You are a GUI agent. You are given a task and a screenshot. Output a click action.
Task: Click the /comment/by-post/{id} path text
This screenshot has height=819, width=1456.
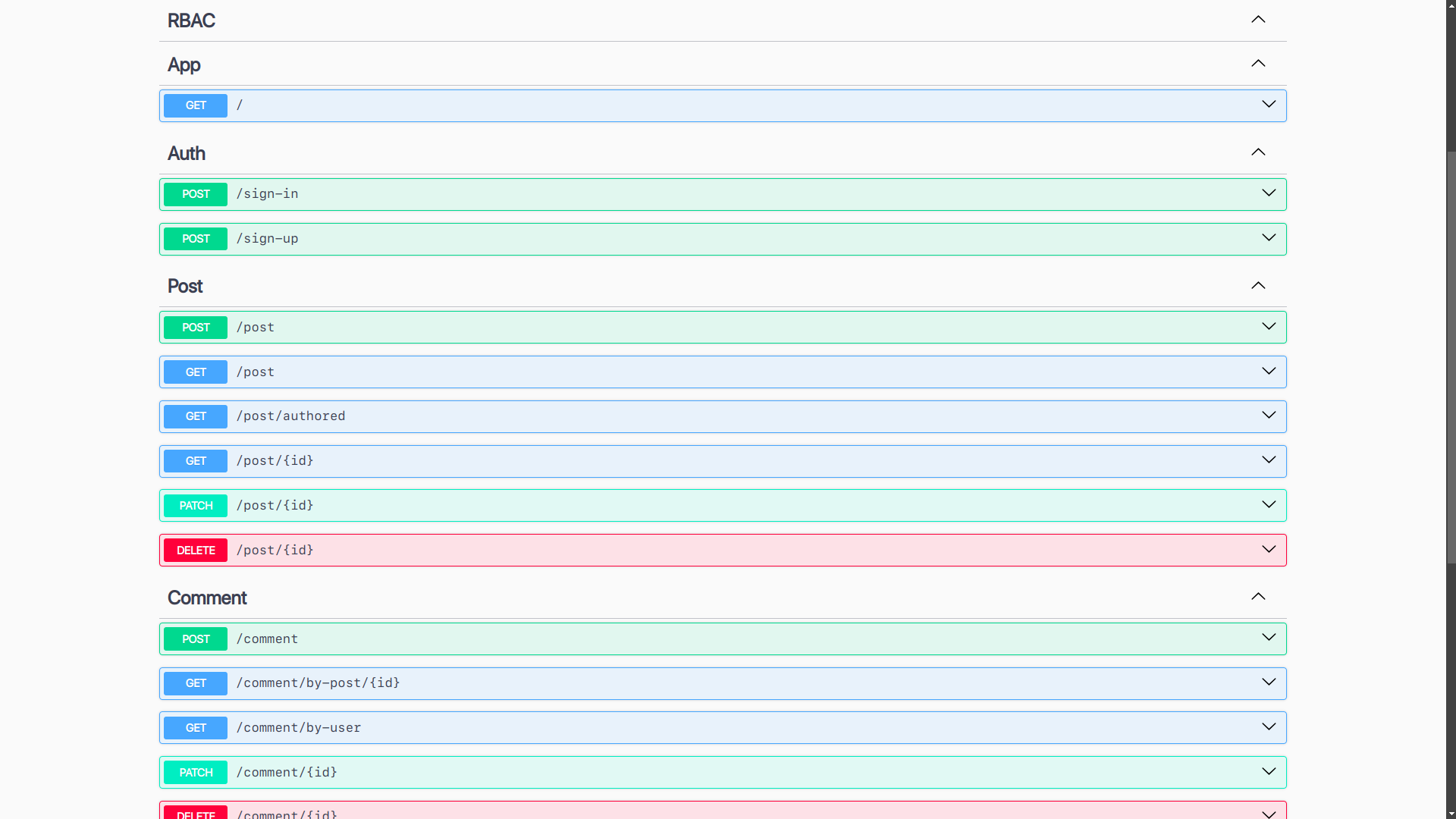pos(318,683)
